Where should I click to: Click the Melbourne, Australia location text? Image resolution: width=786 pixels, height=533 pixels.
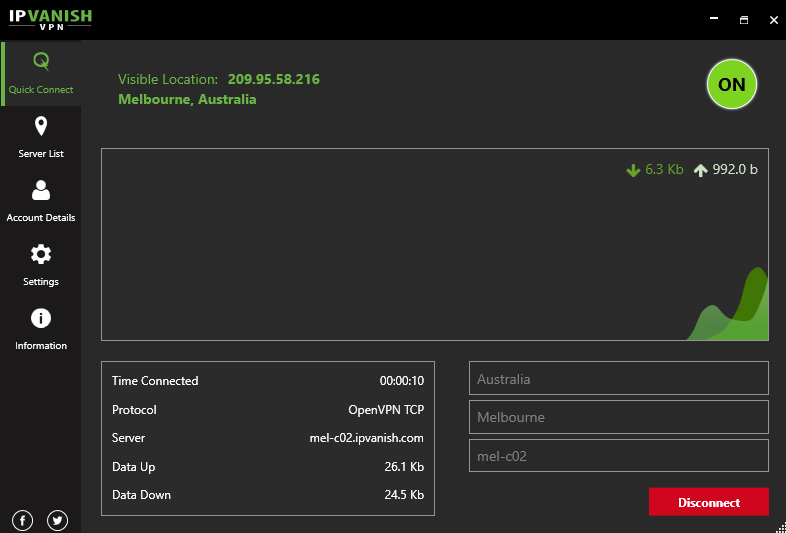pyautogui.click(x=187, y=99)
